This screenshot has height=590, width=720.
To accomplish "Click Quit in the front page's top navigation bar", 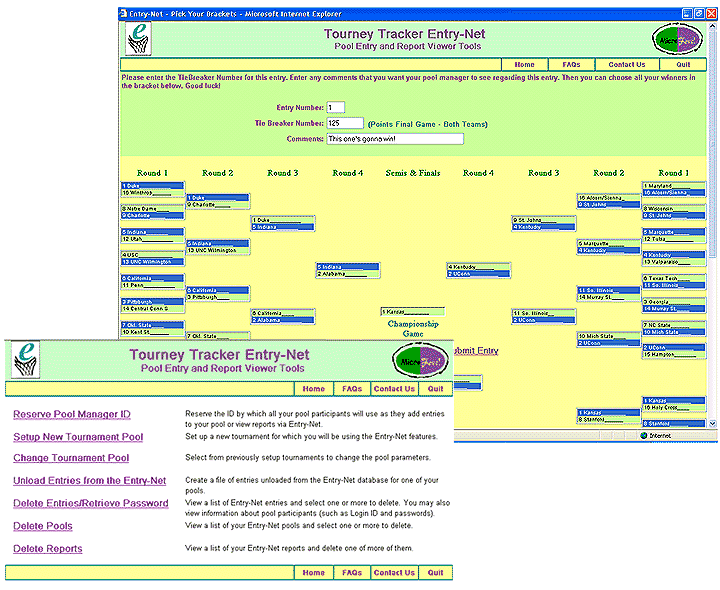I will point(435,389).
